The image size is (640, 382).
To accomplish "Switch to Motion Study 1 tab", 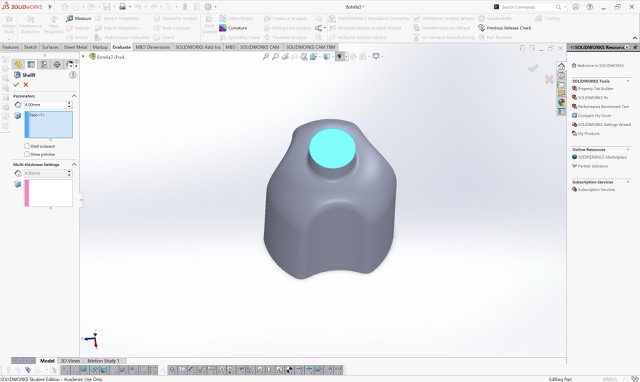I will click(103, 361).
